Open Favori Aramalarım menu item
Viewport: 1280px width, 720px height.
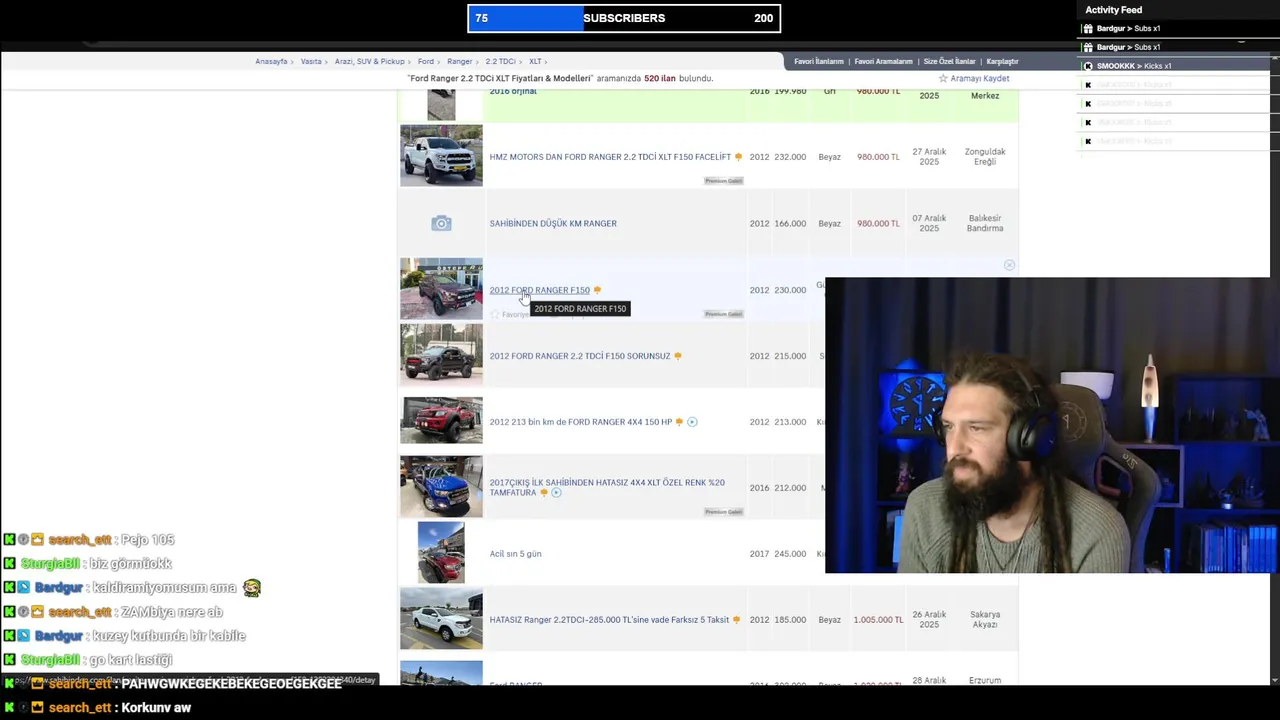point(883,62)
